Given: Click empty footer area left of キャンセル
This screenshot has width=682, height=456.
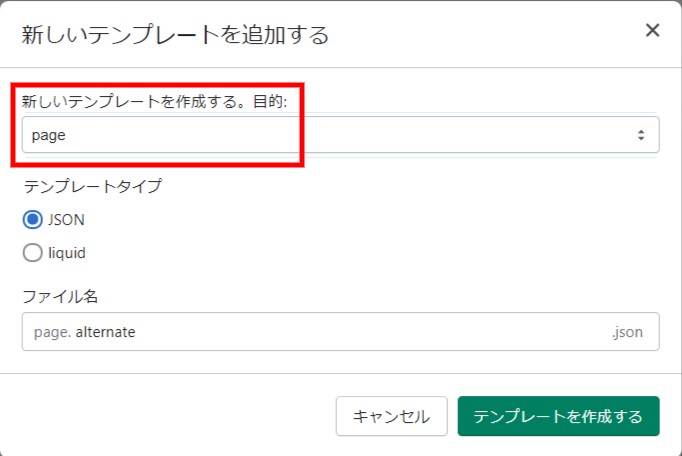Looking at the screenshot, I should (170, 416).
